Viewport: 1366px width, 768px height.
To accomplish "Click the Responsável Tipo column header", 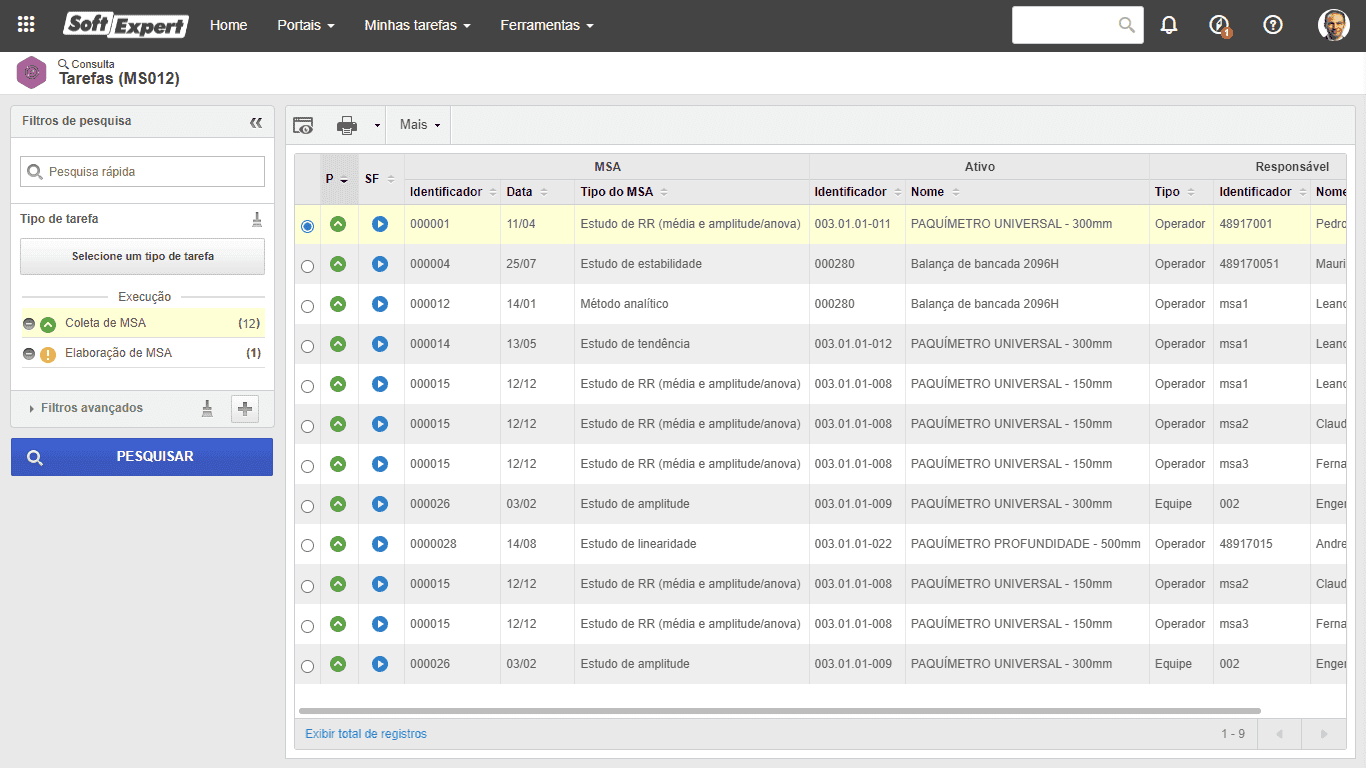I will pyautogui.click(x=1167, y=192).
